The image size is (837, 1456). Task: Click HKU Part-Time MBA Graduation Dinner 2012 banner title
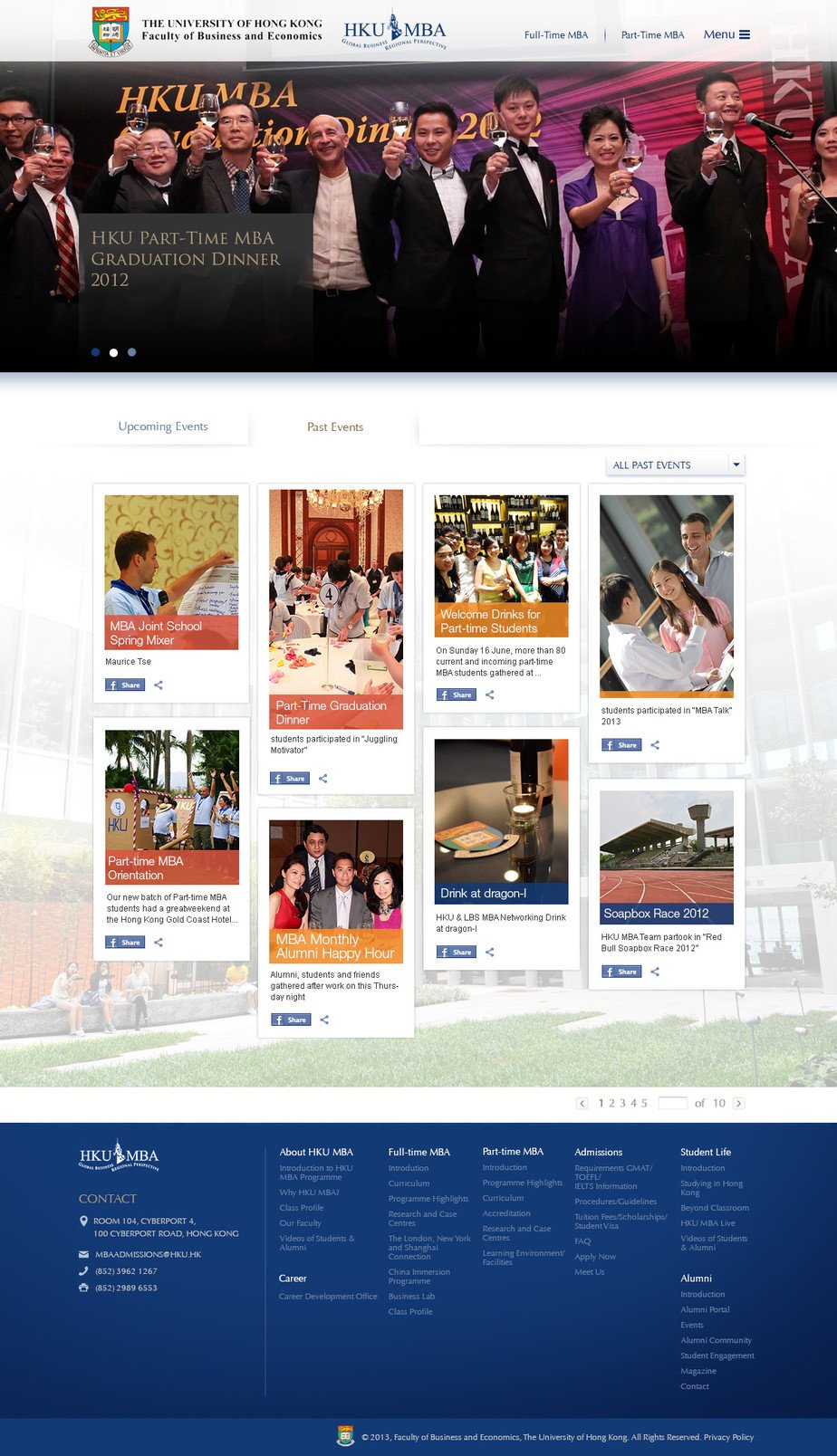coord(186,259)
